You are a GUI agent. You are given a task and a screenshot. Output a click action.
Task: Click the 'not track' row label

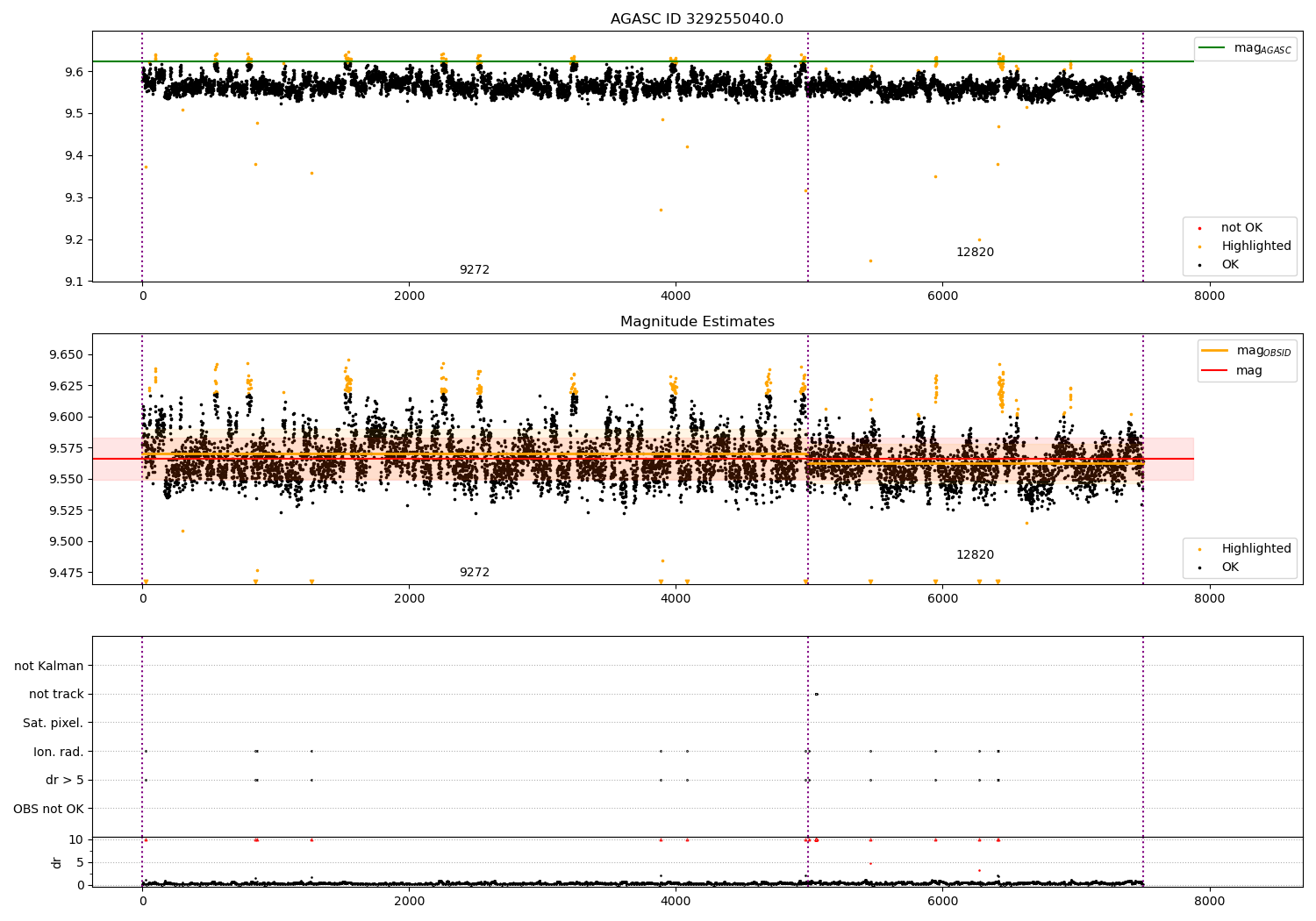[x=56, y=695]
